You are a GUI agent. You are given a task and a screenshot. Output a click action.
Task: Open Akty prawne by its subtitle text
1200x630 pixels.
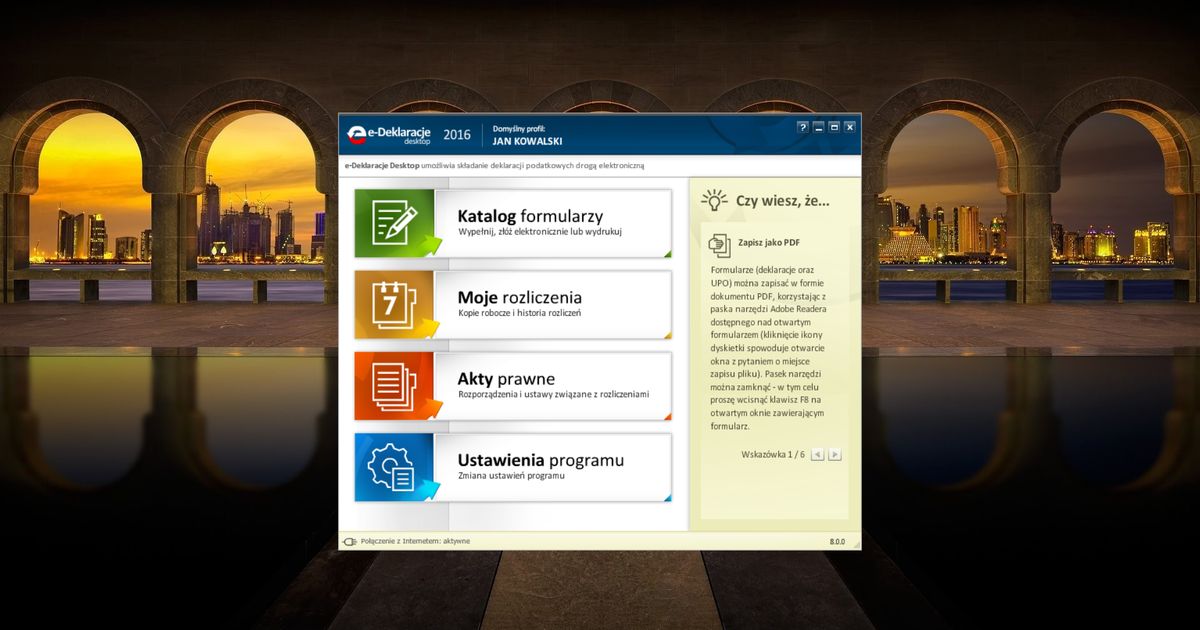click(x=553, y=395)
